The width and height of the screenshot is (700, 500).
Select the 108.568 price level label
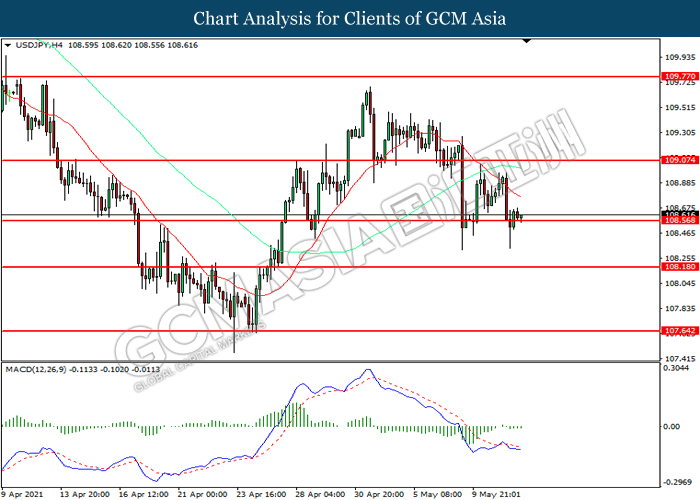(x=680, y=221)
